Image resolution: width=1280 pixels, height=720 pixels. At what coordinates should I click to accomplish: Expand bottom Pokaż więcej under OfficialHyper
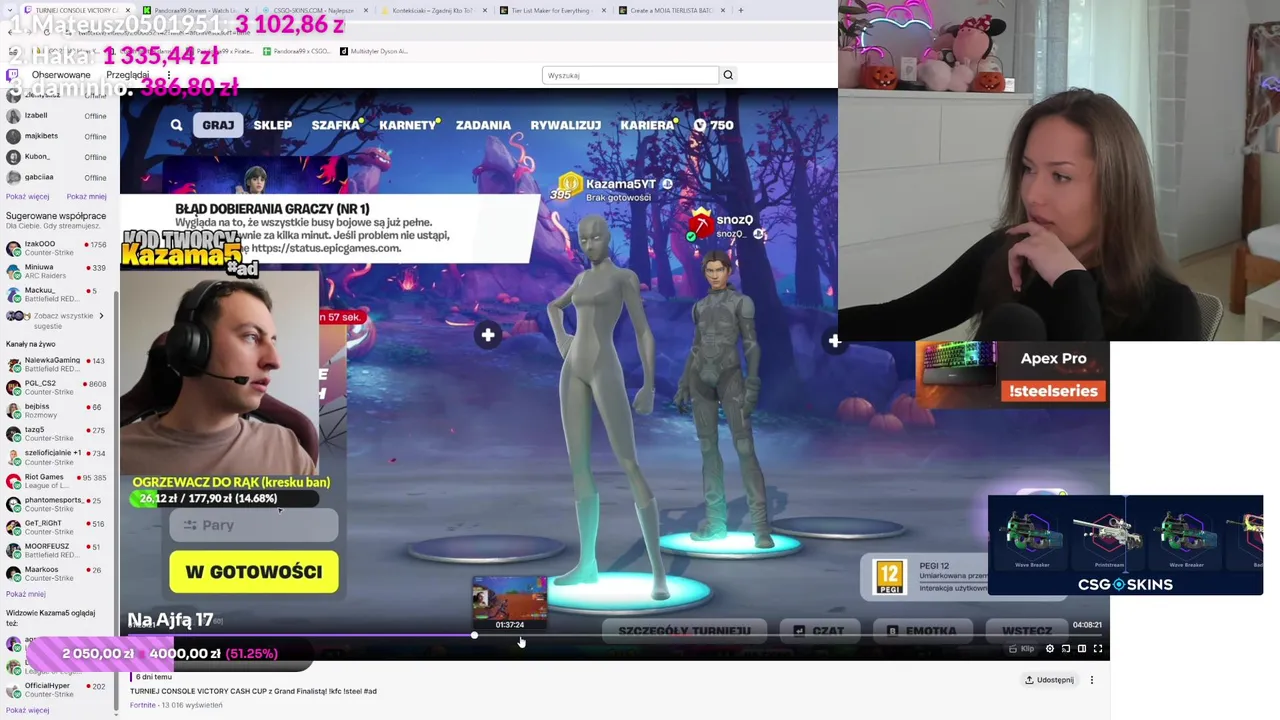click(27, 710)
